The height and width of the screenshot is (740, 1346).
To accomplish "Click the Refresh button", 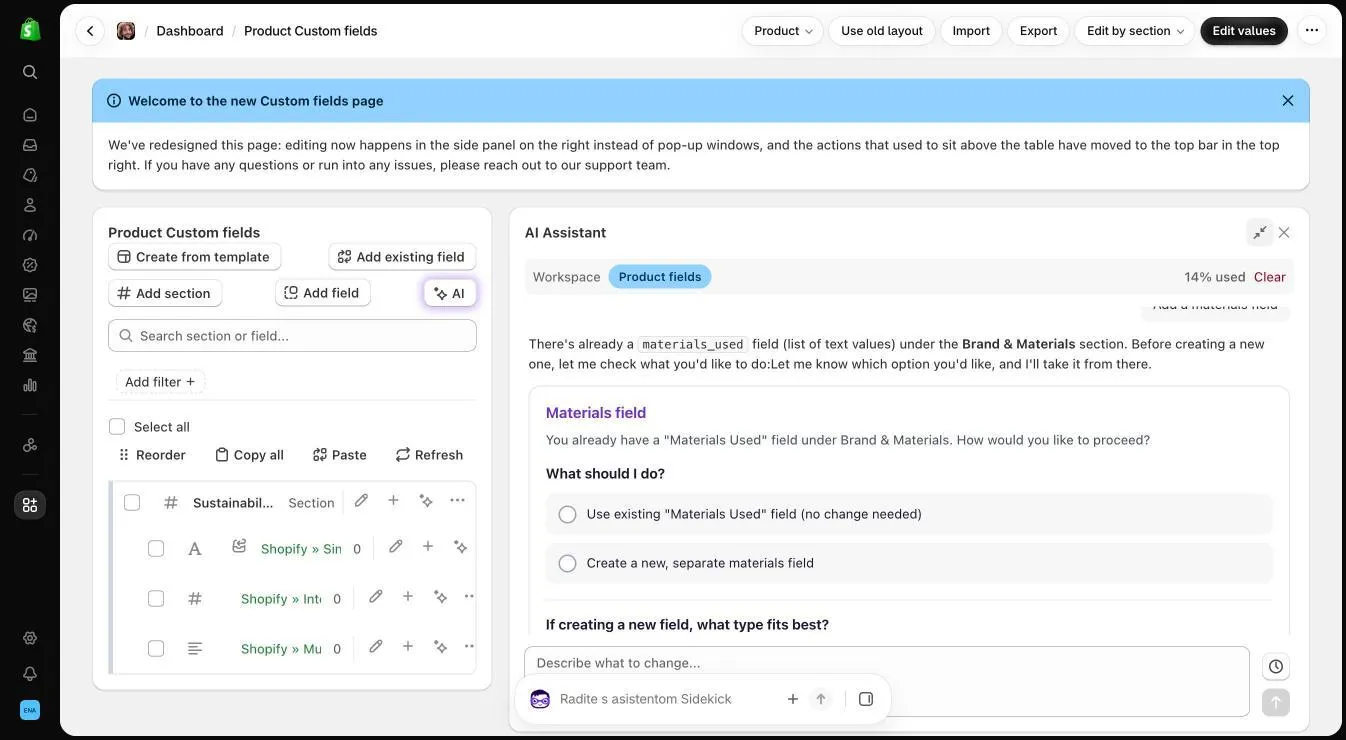I will pyautogui.click(x=429, y=455).
